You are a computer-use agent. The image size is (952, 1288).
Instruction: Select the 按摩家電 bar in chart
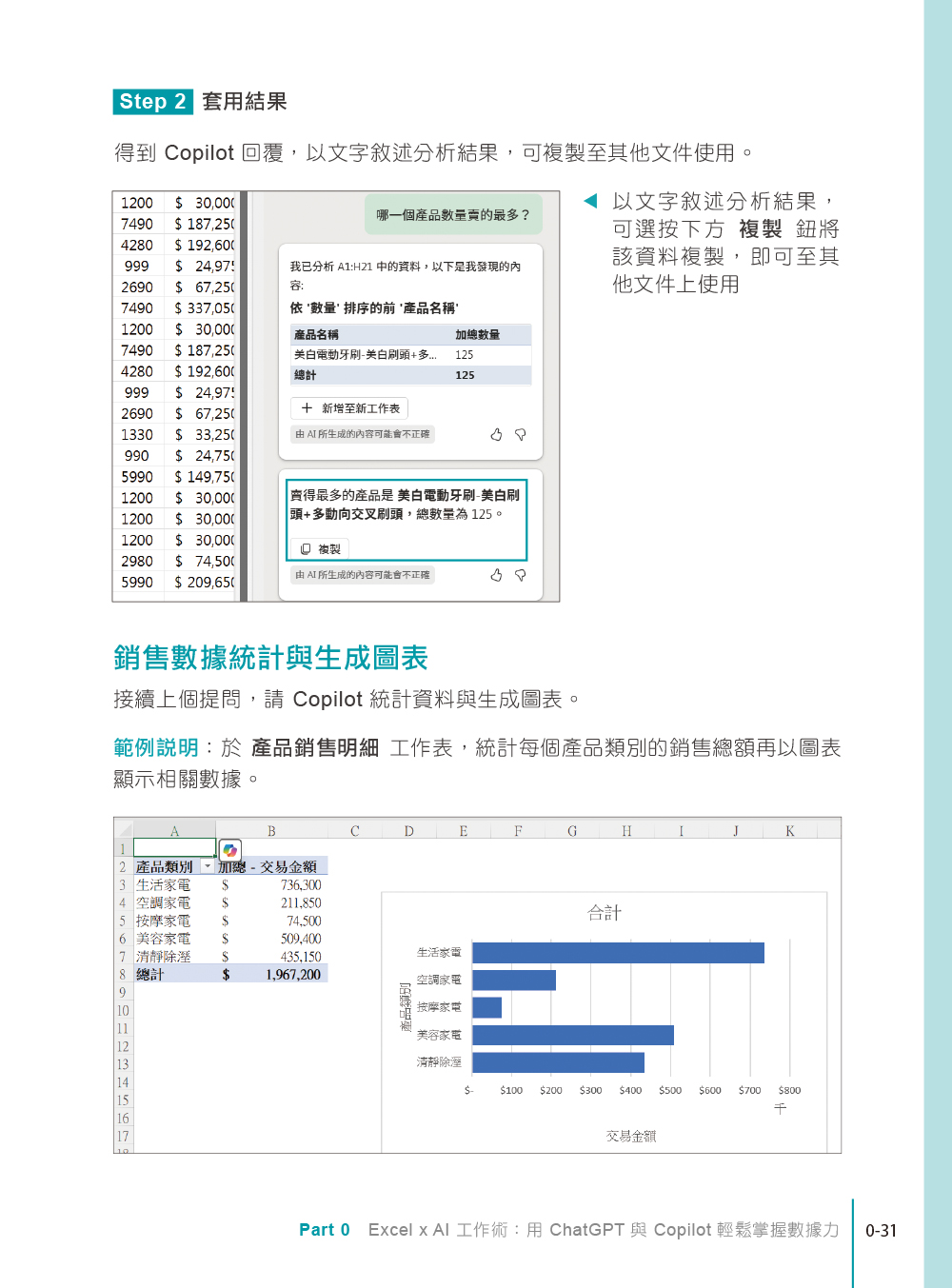486,1007
